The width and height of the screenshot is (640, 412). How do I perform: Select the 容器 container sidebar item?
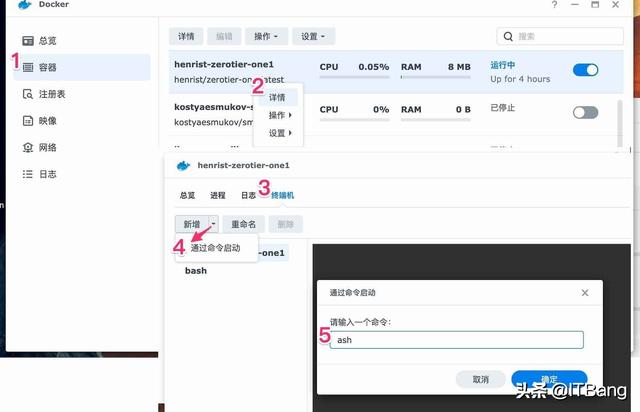(82, 67)
